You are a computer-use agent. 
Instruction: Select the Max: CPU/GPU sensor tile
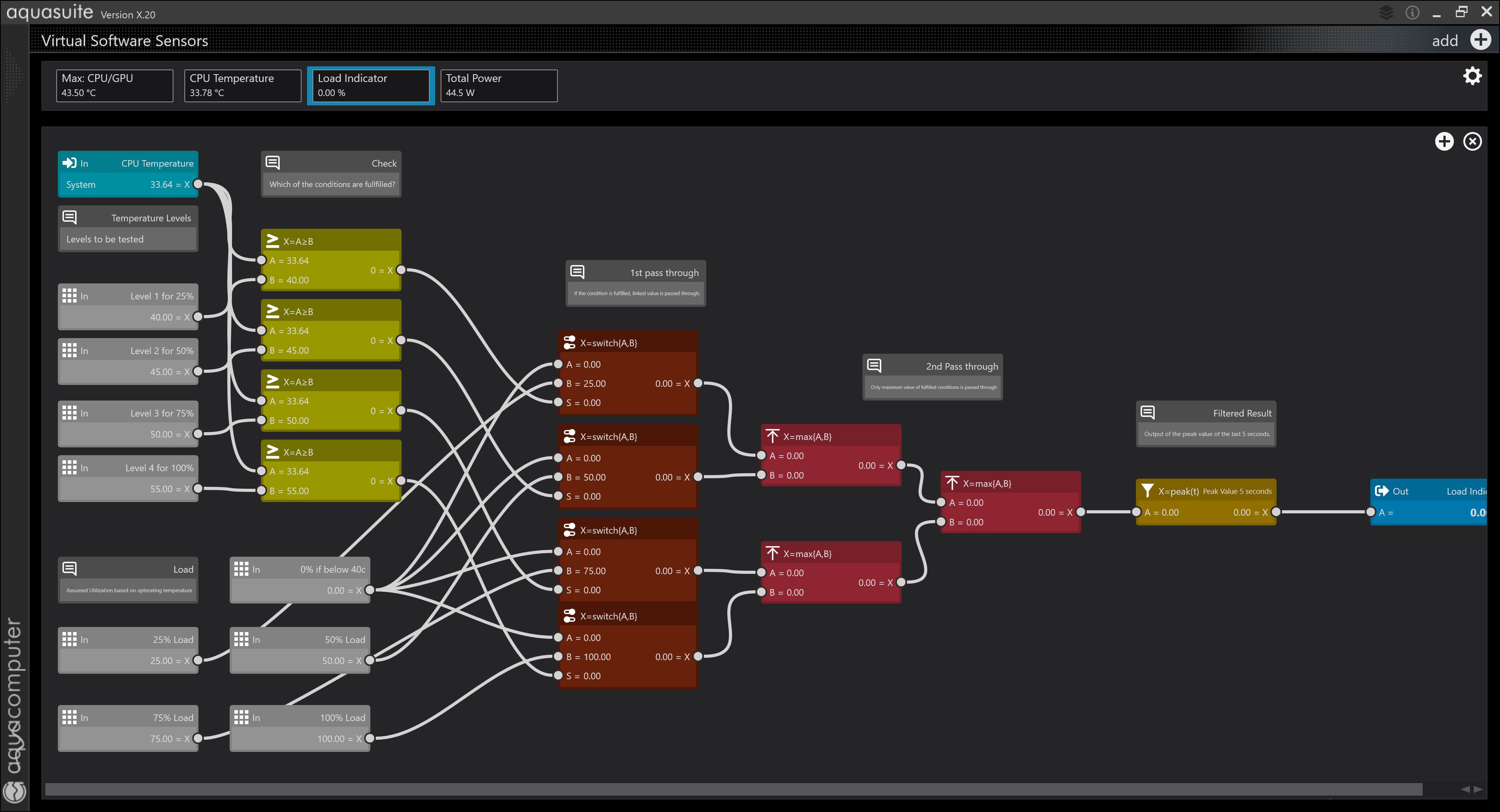tap(115, 85)
